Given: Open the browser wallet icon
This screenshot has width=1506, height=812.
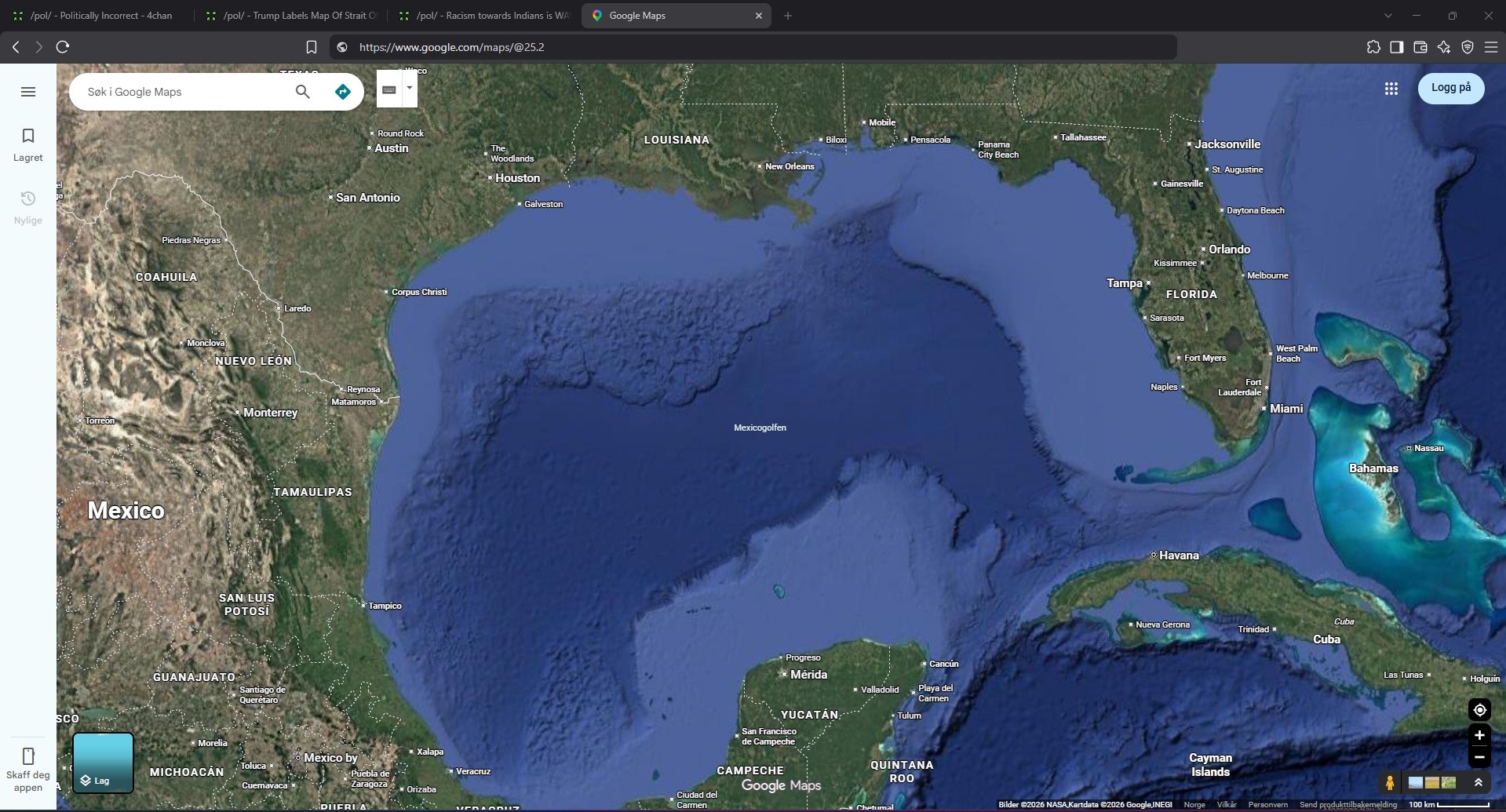Looking at the screenshot, I should point(1420,47).
